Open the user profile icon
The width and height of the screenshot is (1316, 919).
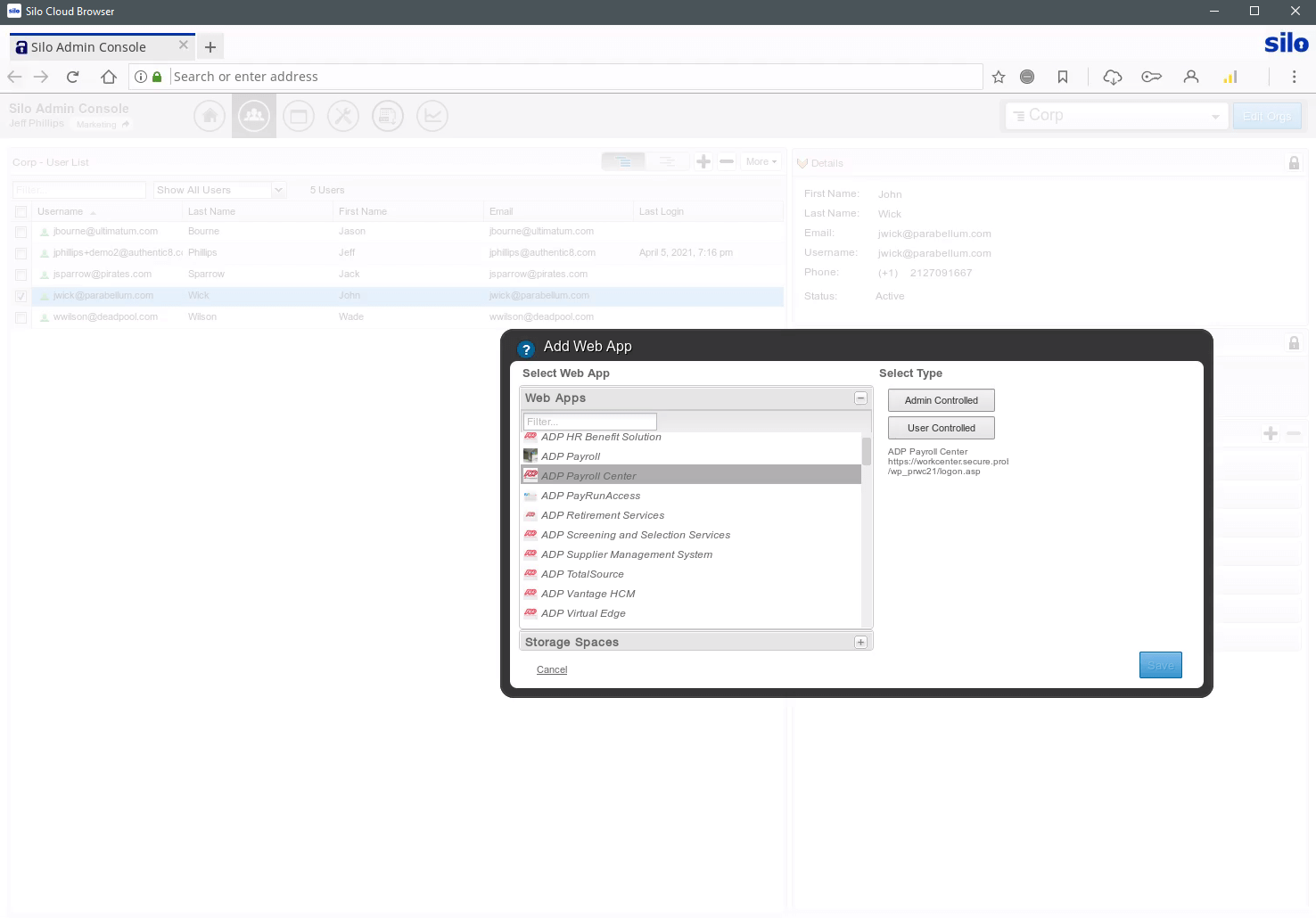(x=1191, y=77)
